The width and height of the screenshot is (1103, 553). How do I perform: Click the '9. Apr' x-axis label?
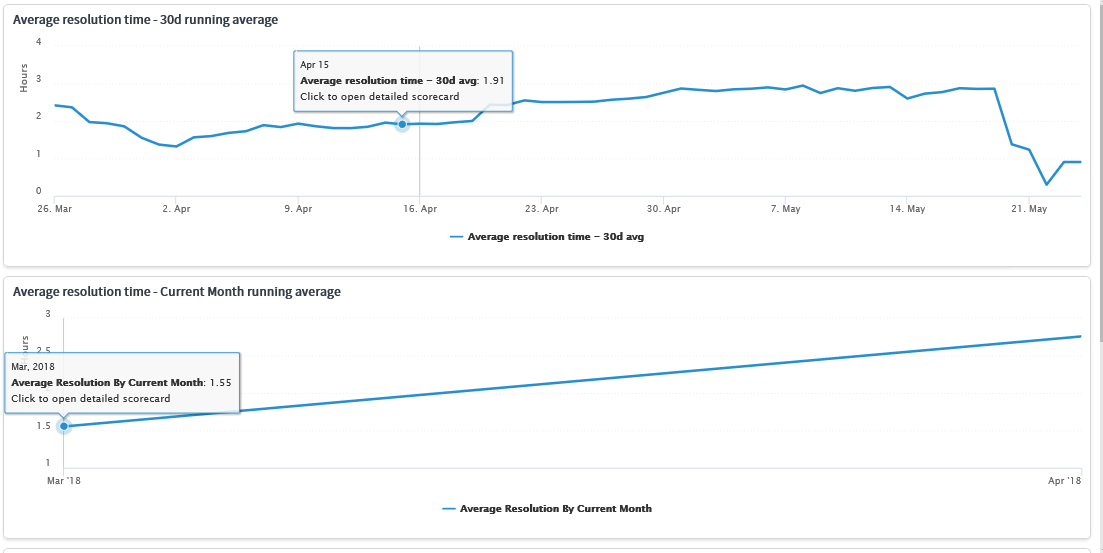[x=298, y=209]
